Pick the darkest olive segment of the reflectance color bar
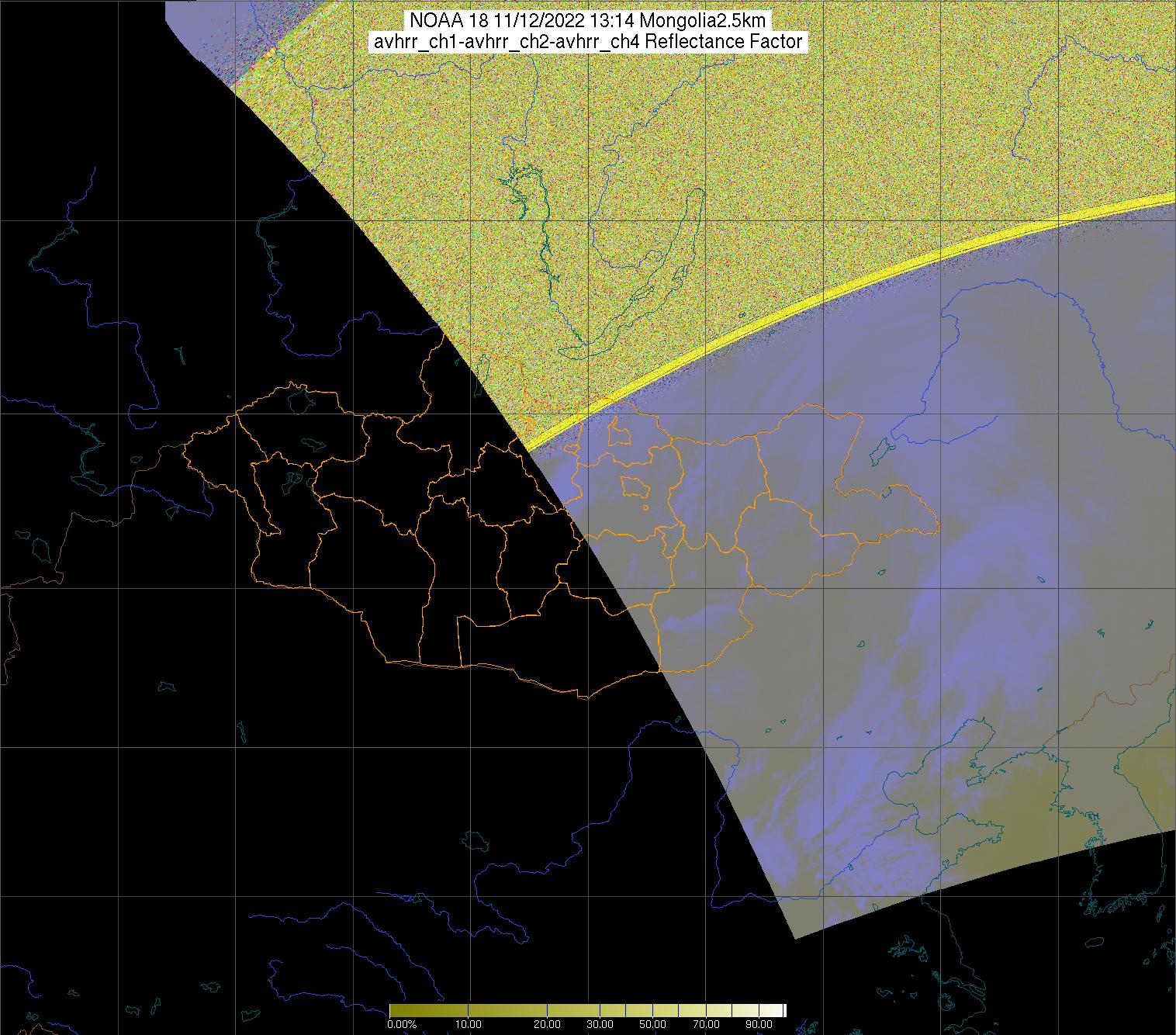Image resolution: width=1176 pixels, height=1035 pixels. click(x=428, y=1010)
